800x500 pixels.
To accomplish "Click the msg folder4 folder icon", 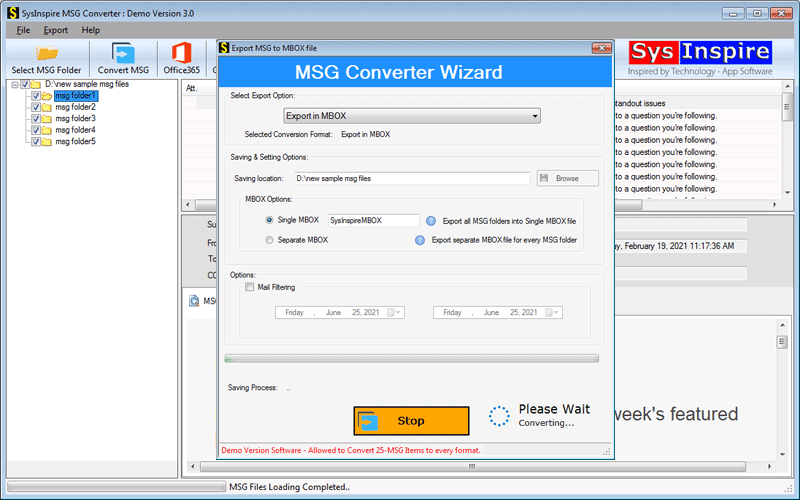I will [x=46, y=130].
